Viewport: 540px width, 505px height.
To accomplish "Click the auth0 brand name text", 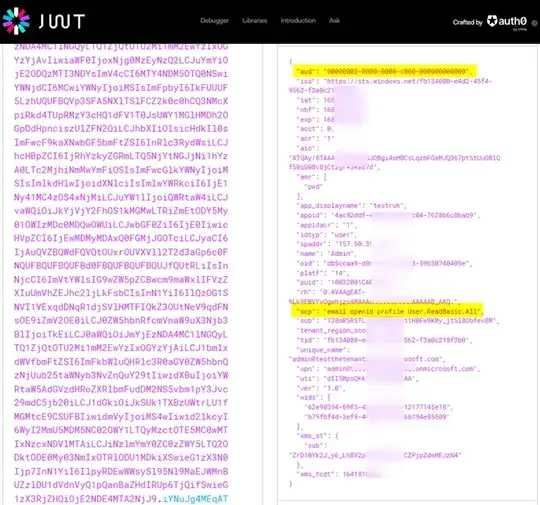I will tap(512, 21).
